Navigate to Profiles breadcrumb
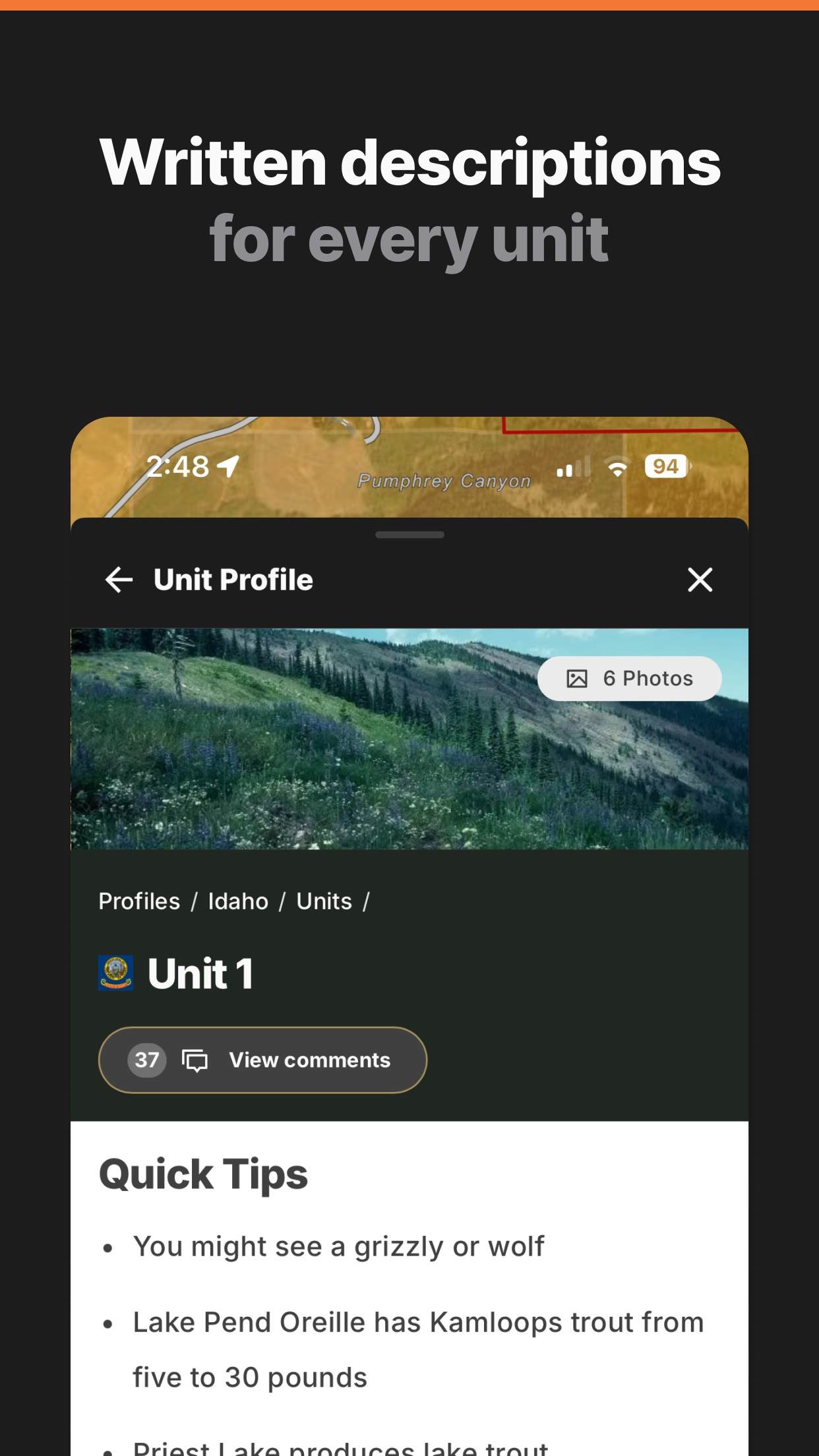This screenshot has width=819, height=1456. 139,901
